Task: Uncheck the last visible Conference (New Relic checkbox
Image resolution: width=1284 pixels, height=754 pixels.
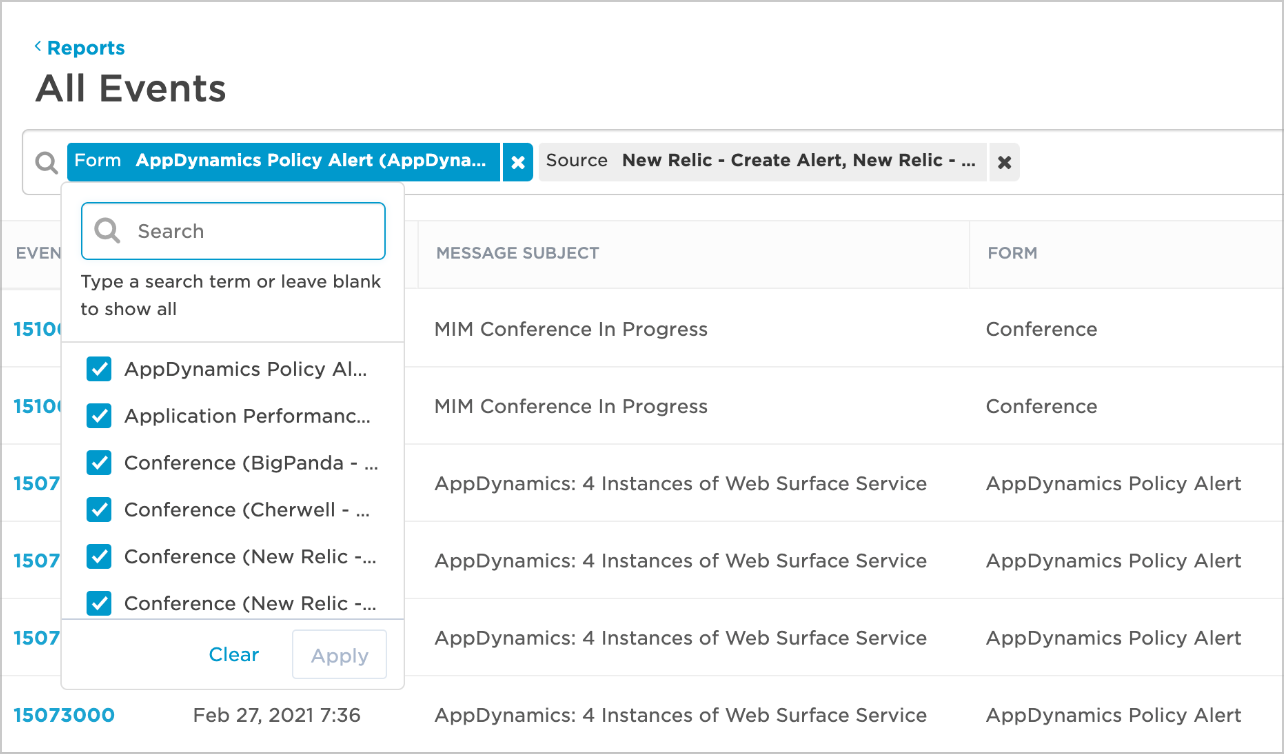Action: [x=99, y=603]
